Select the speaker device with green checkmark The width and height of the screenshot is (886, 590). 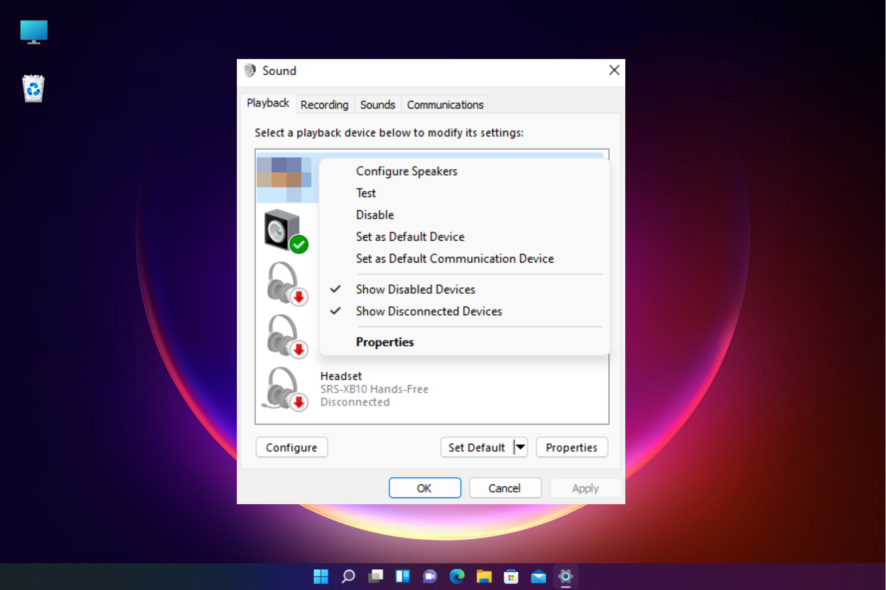(x=286, y=231)
